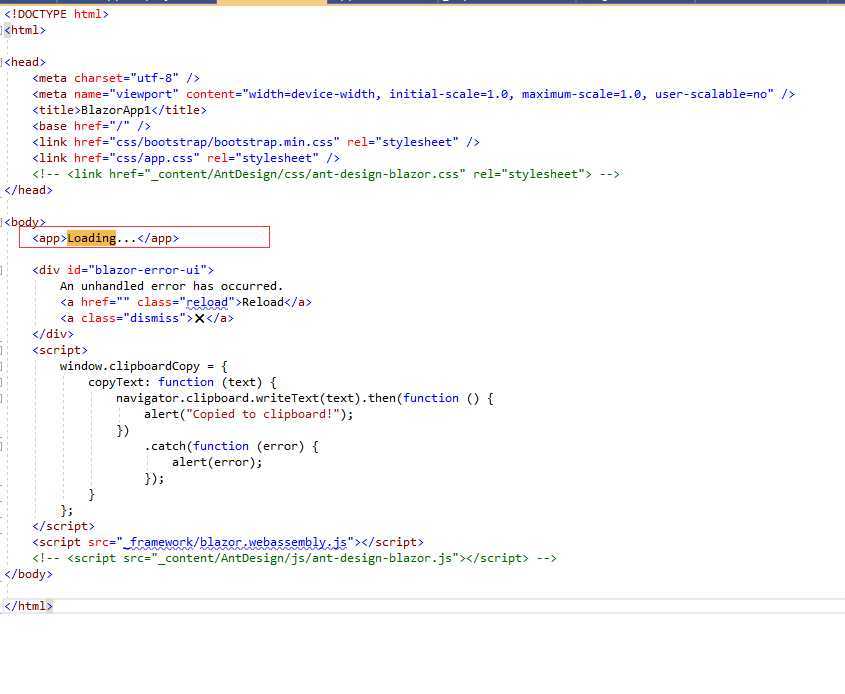
Task: Select the active highlighted document tab
Action: [272, 2]
